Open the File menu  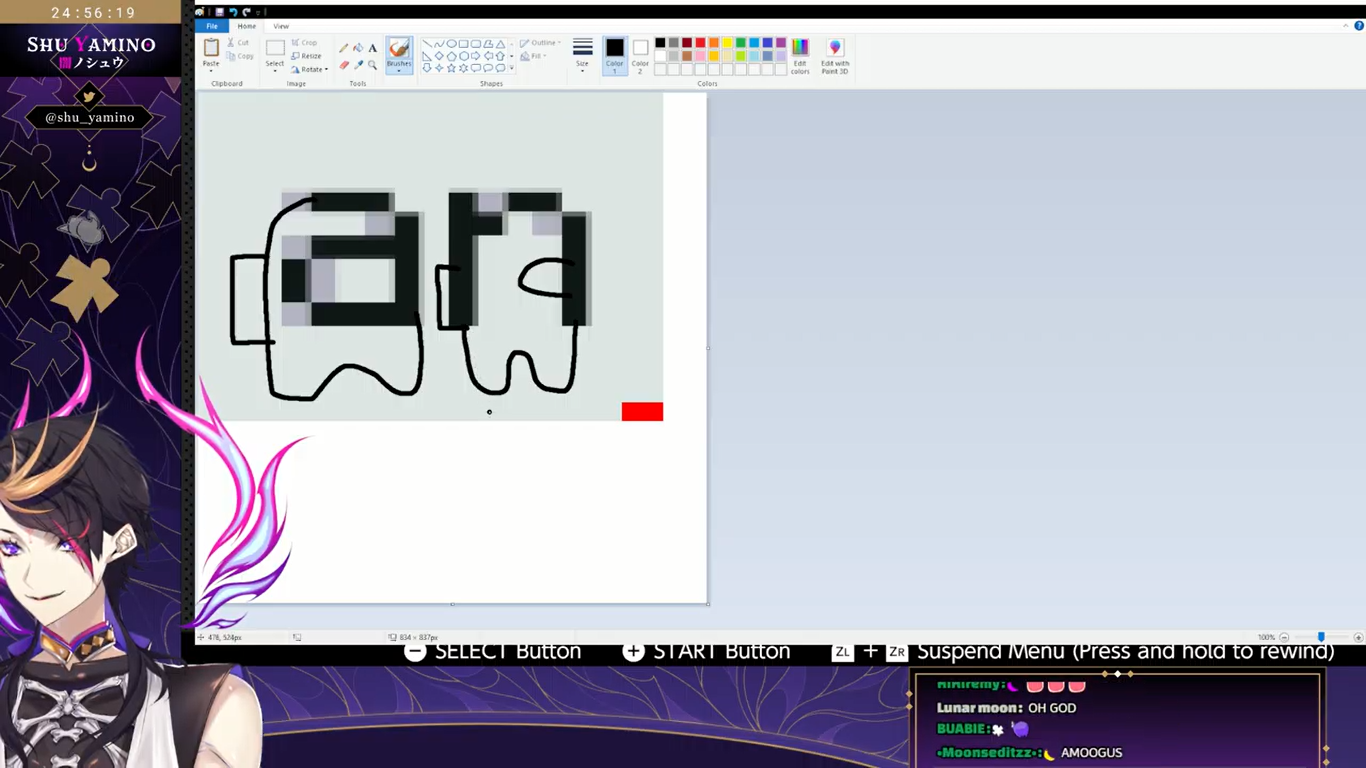point(212,26)
